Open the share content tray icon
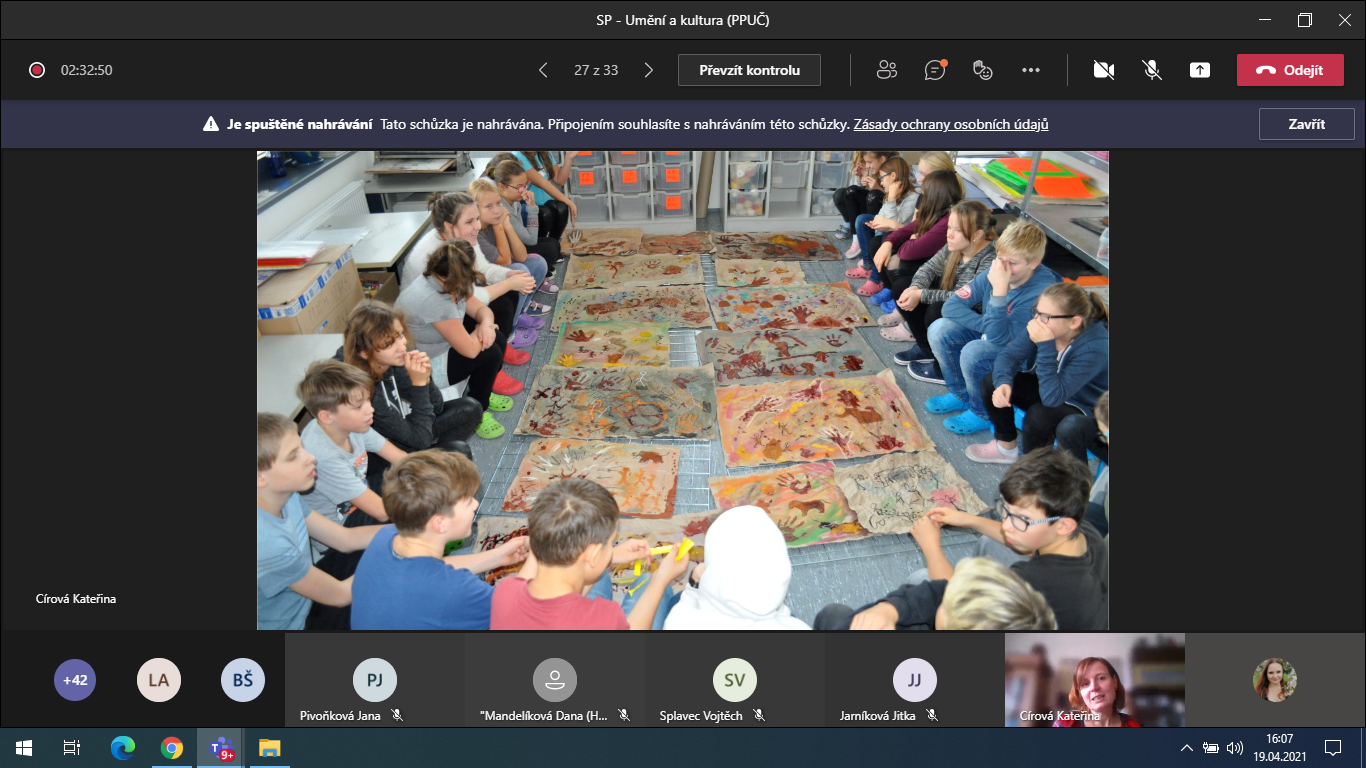1366x768 pixels. tap(1200, 70)
